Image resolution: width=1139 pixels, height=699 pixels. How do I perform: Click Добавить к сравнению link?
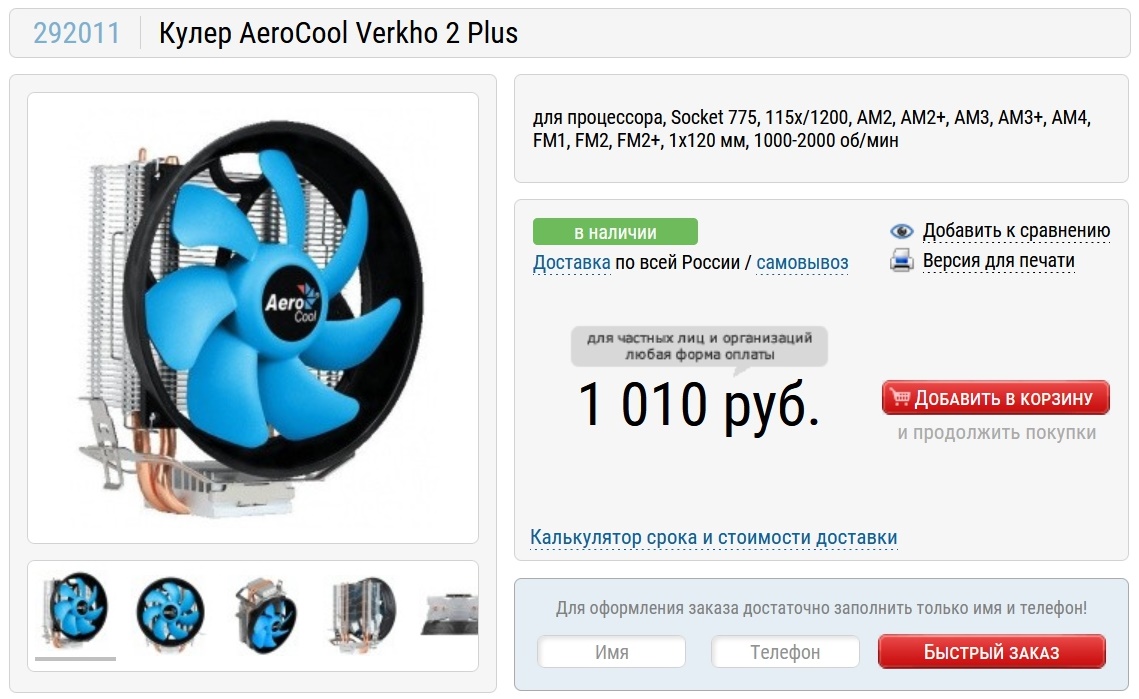pyautogui.click(x=1016, y=231)
